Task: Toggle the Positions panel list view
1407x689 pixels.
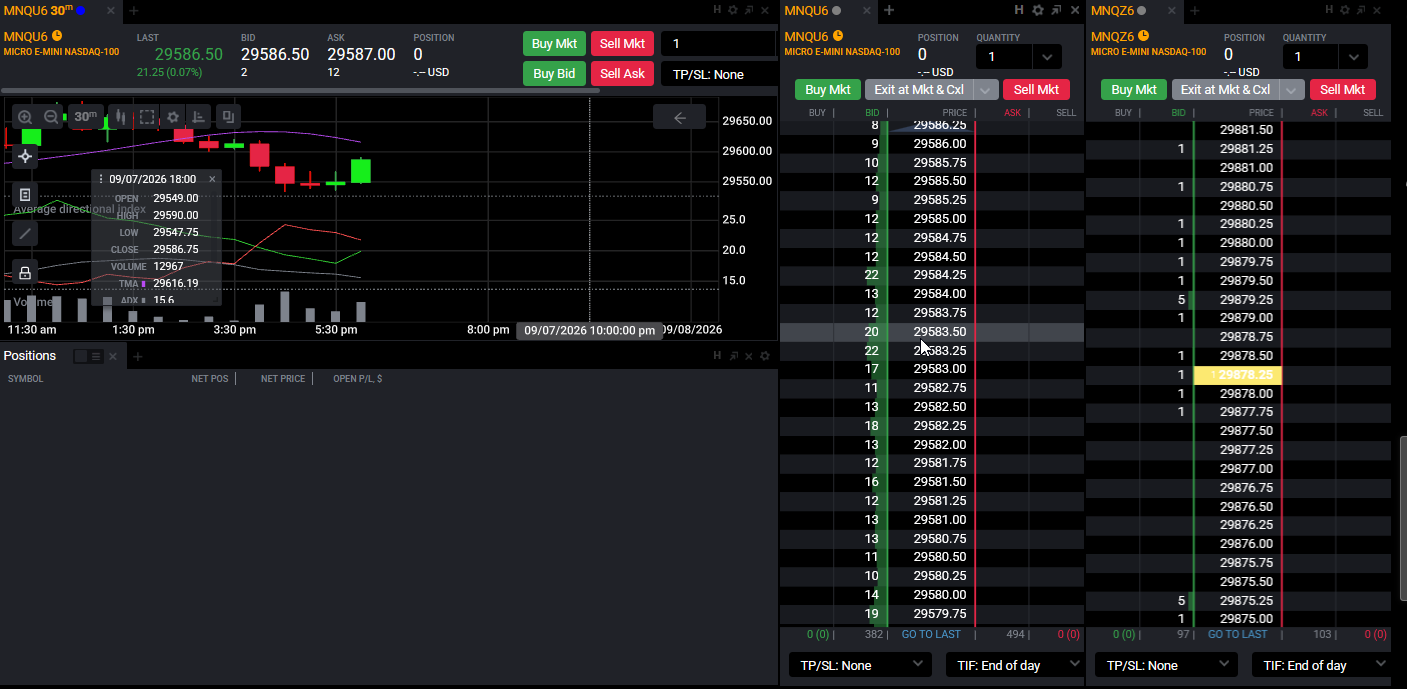Action: 96,356
